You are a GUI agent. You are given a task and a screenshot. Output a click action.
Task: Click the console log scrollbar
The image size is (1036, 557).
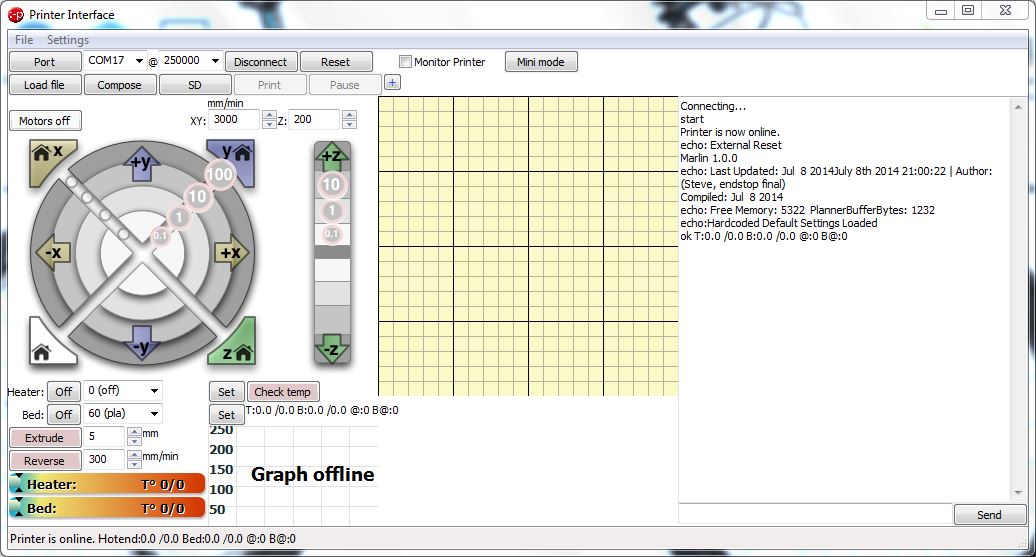1018,299
